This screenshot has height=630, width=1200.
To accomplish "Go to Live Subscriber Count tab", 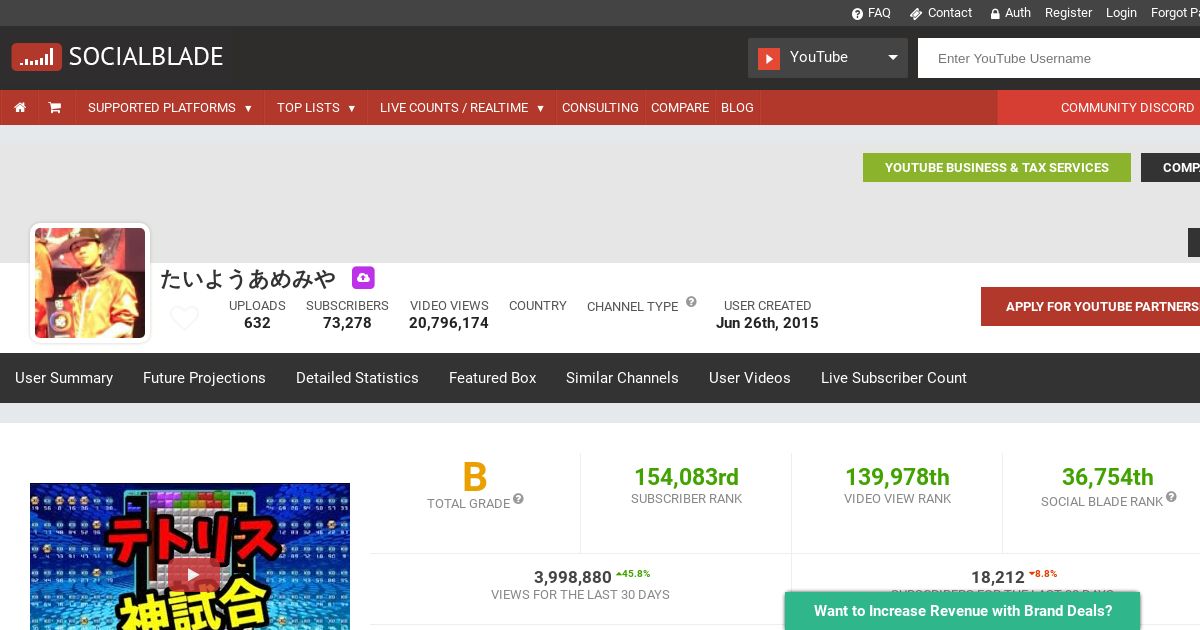I will [893, 378].
